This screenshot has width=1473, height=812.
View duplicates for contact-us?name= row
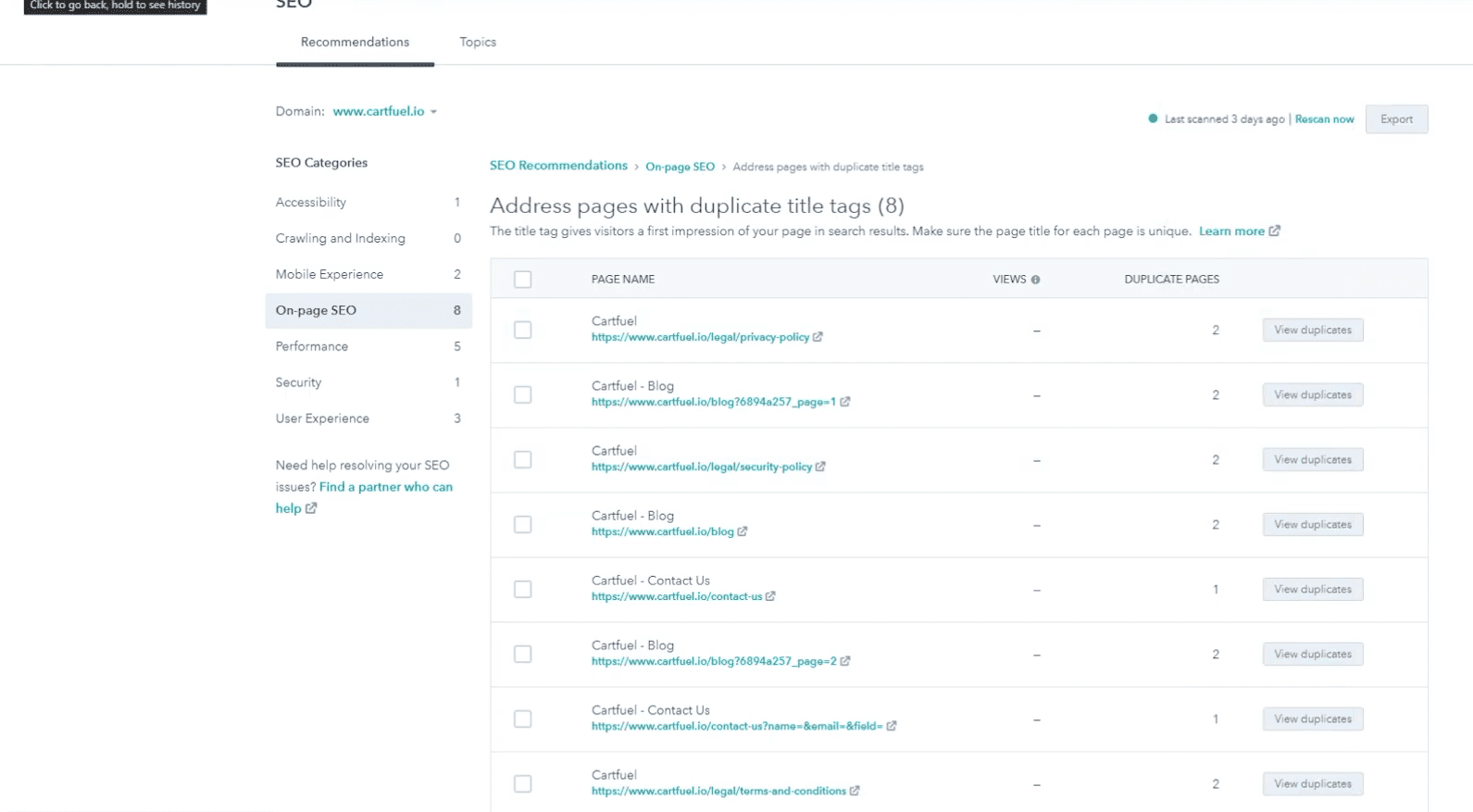(1313, 718)
